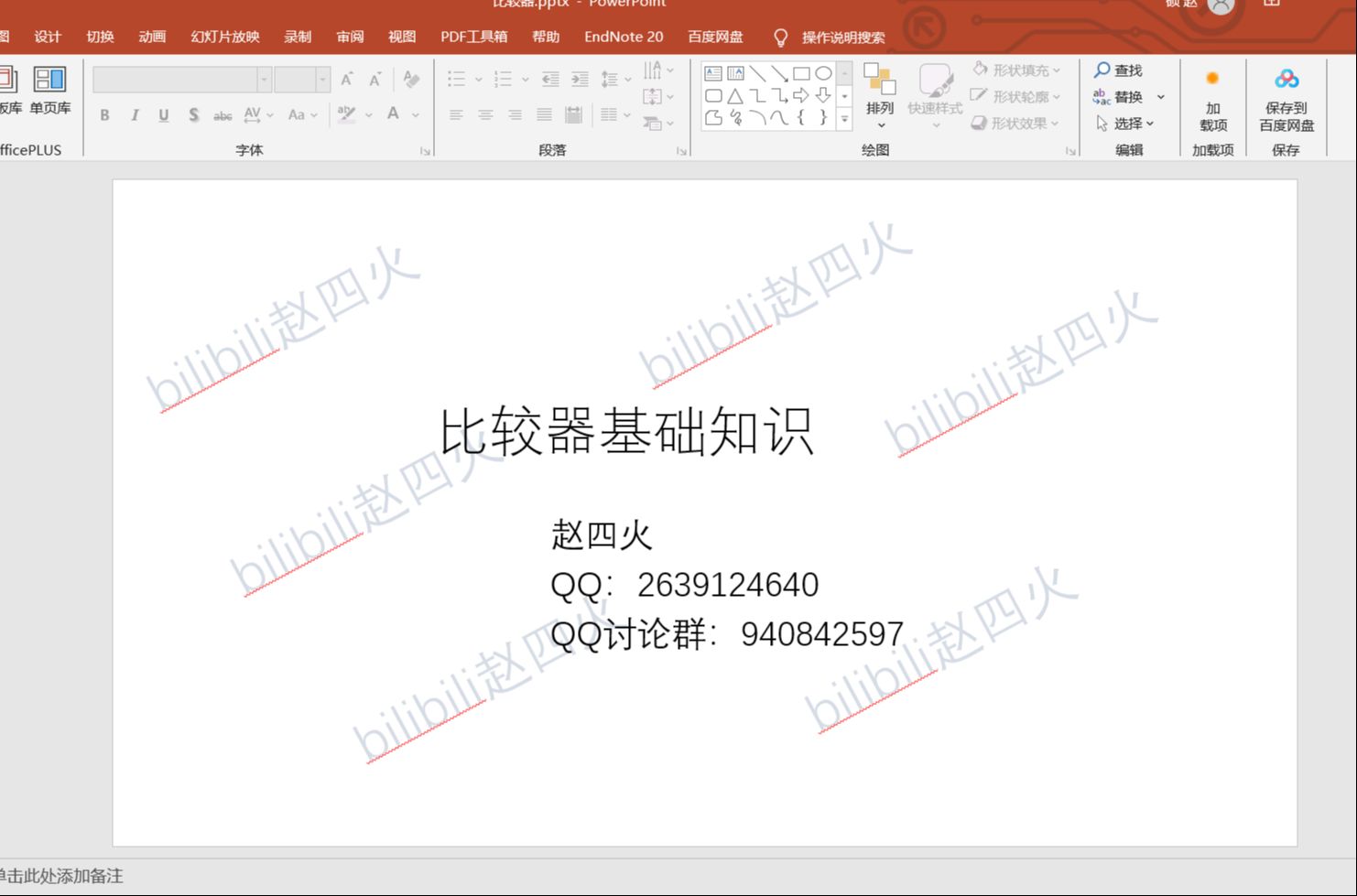Switch to 切换 transitions tab
Screen dimensions: 1357x896
100,37
